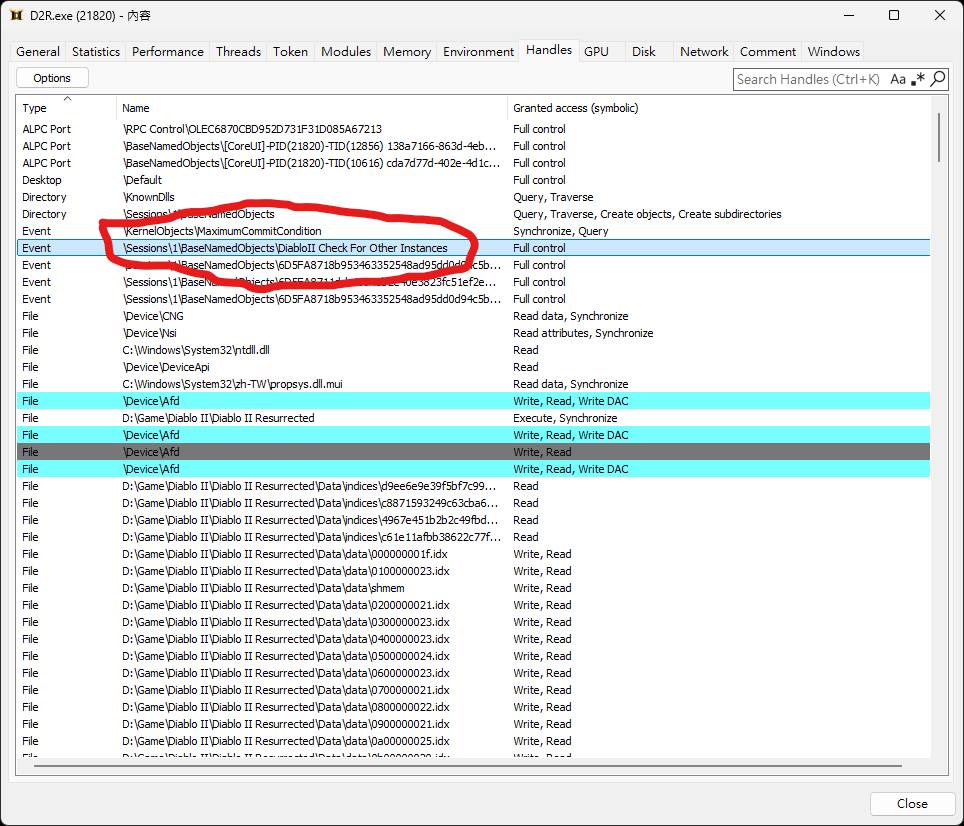Select the 0300000023.idx file row
This screenshot has width=964, height=826.
[473, 623]
